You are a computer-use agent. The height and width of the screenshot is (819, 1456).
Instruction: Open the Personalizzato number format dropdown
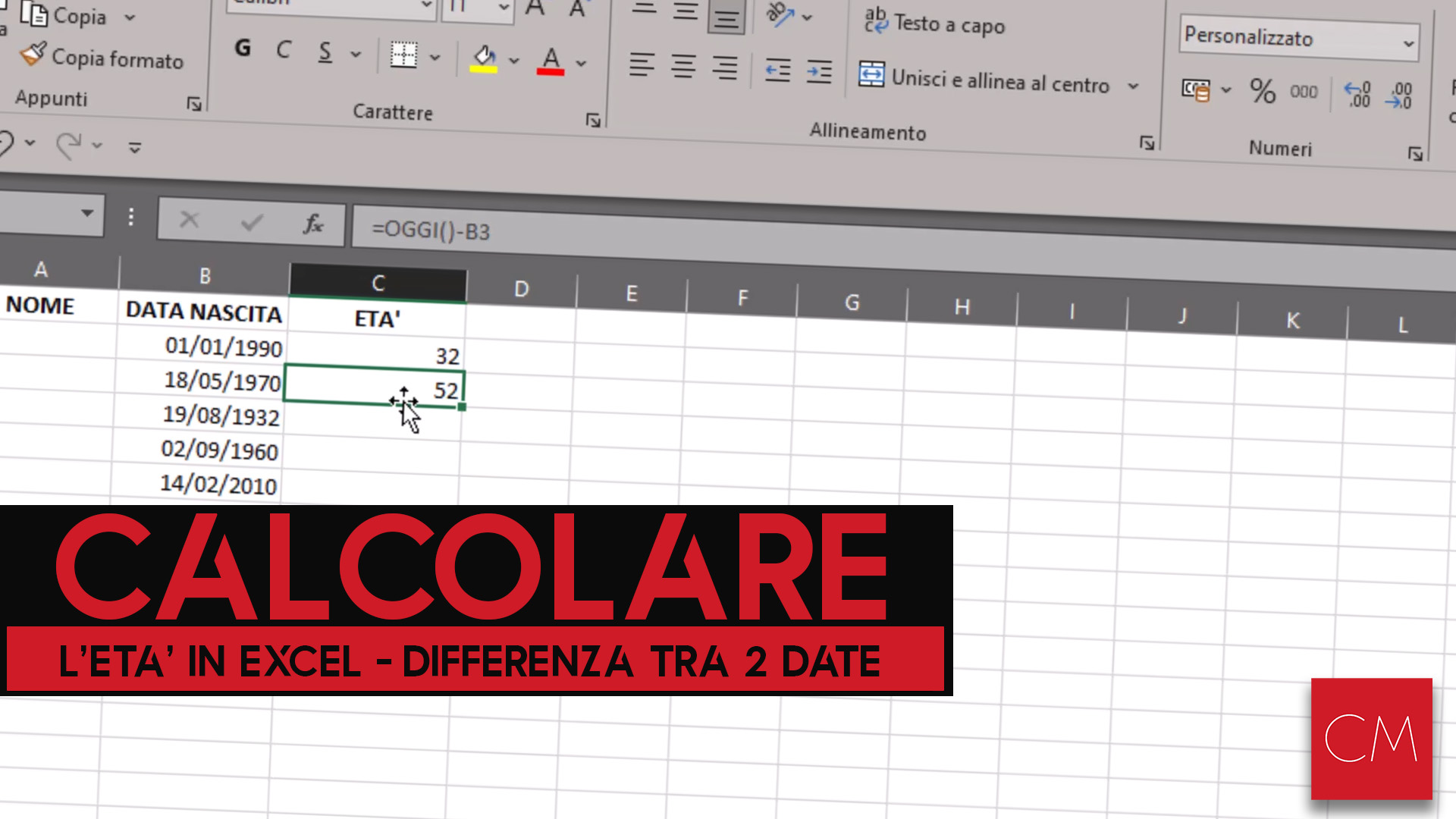click(x=1408, y=43)
